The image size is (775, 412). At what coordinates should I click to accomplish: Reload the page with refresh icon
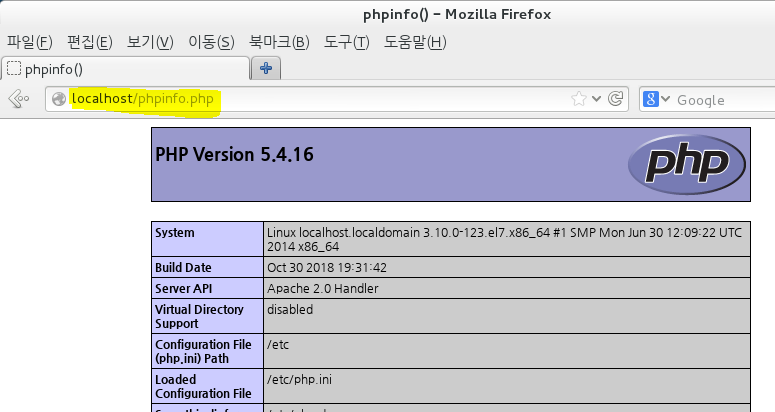[x=615, y=99]
